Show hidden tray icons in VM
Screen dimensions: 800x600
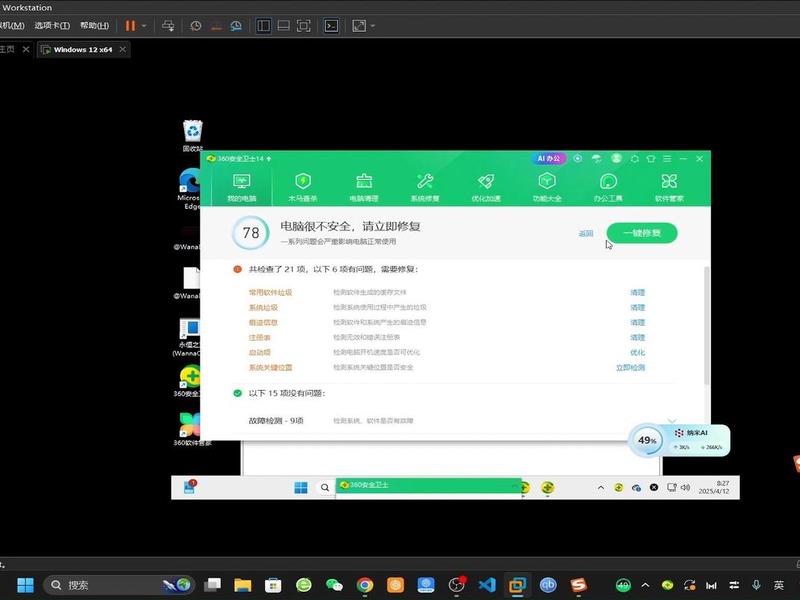click(601, 488)
